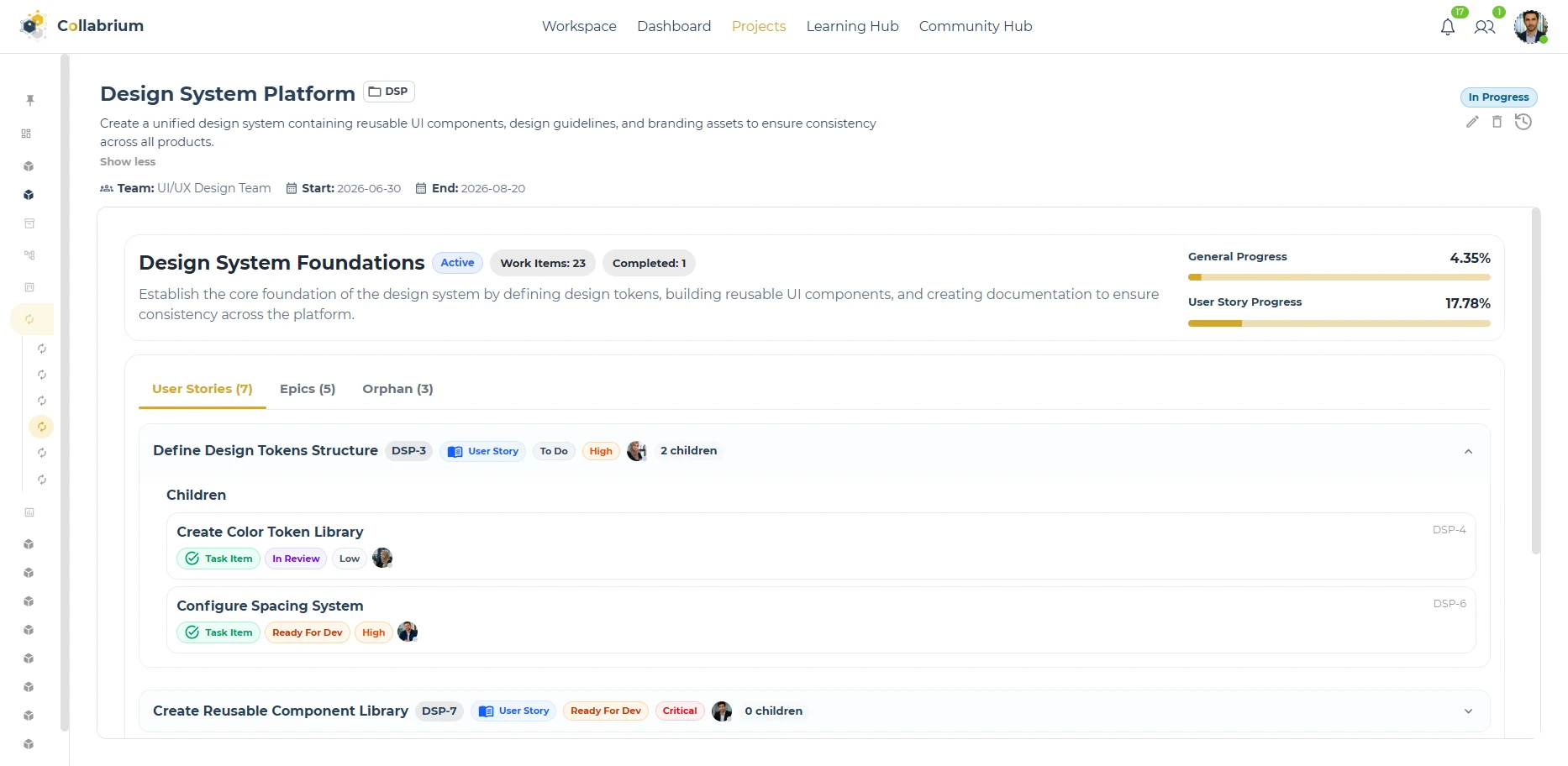Open the bar chart icon in sidebar

tap(29, 512)
